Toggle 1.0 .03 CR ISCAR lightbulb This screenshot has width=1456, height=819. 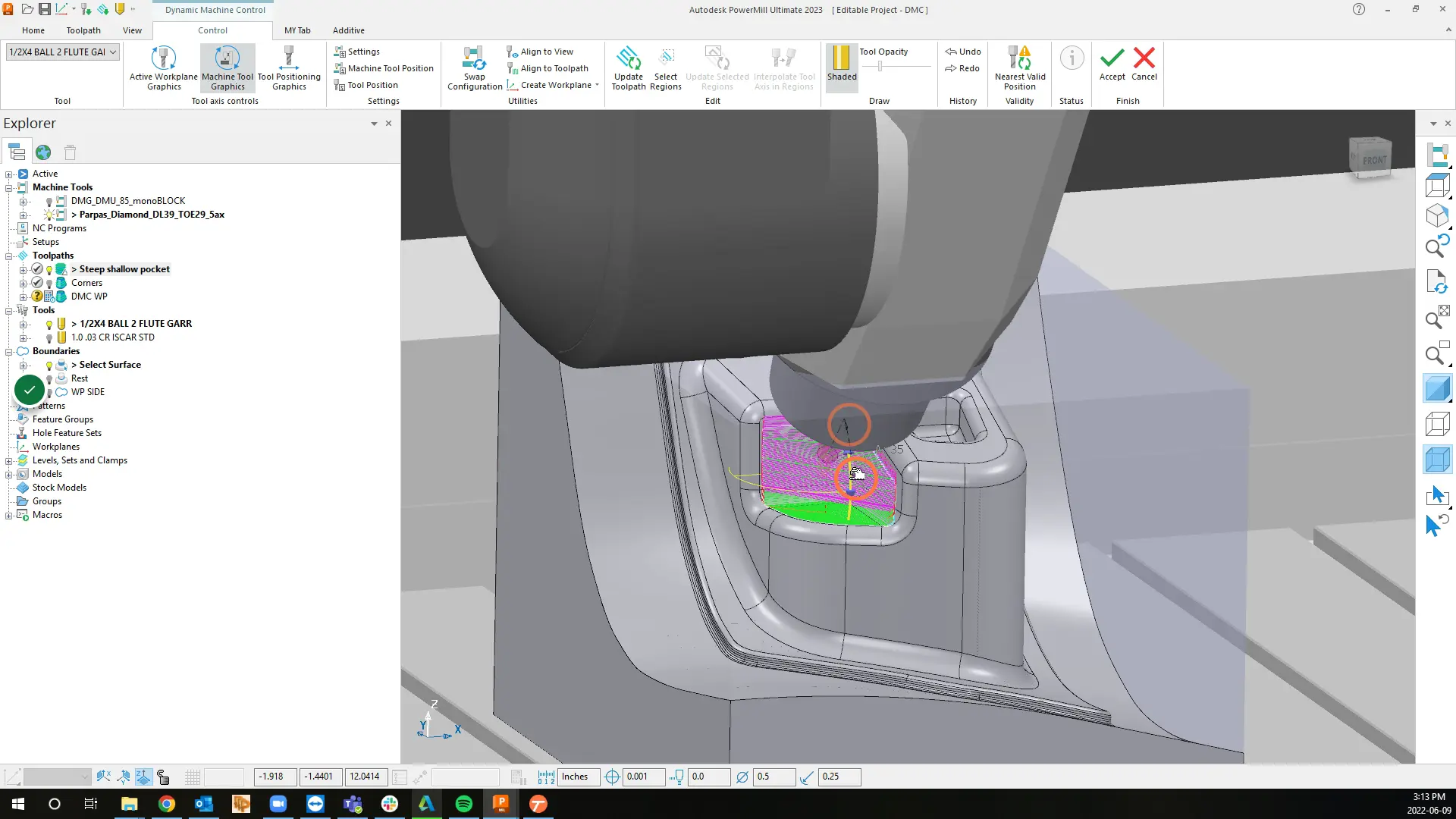pos(49,338)
